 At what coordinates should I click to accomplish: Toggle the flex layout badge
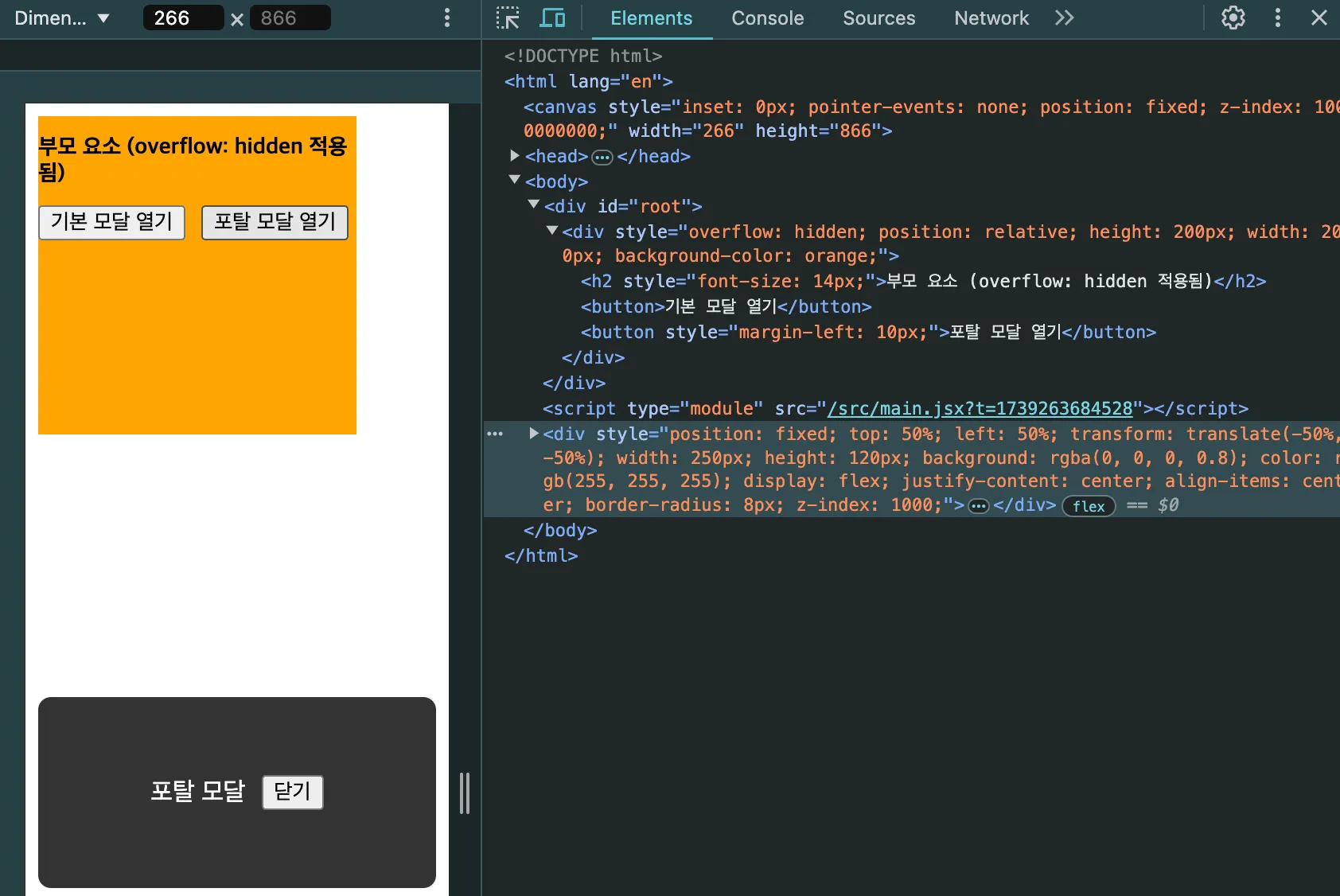1089,506
